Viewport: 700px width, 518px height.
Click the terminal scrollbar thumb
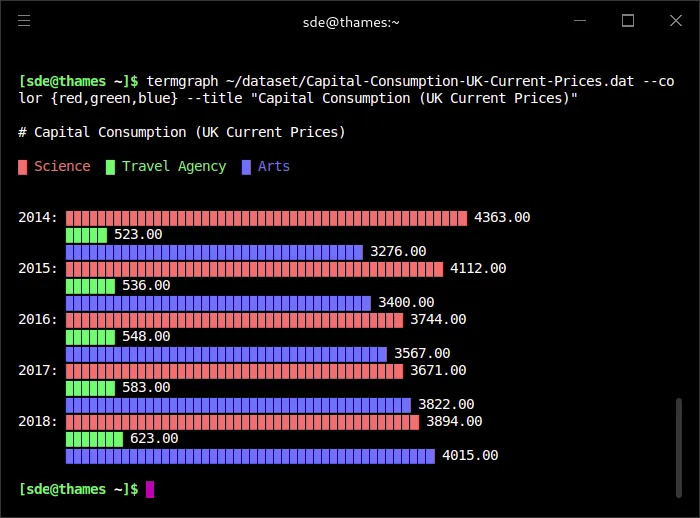coord(679,447)
